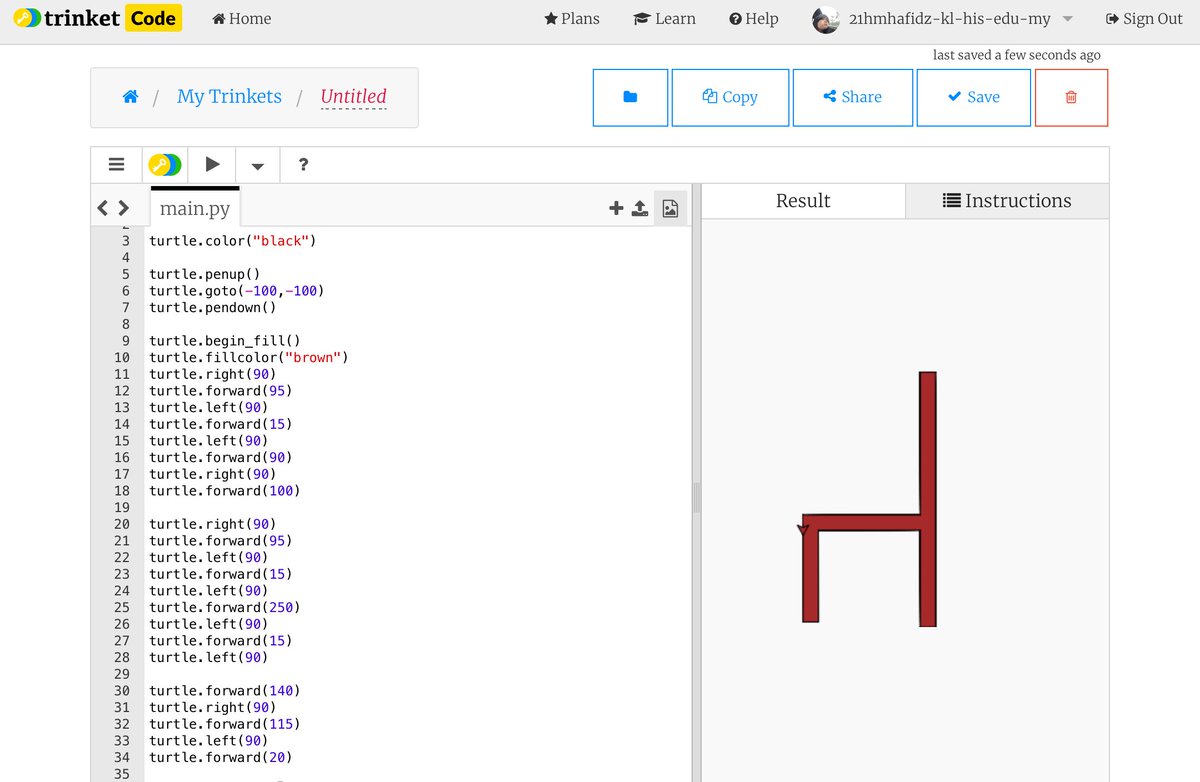This screenshot has width=1200, height=782.
Task: Copy this trinket
Action: point(730,97)
